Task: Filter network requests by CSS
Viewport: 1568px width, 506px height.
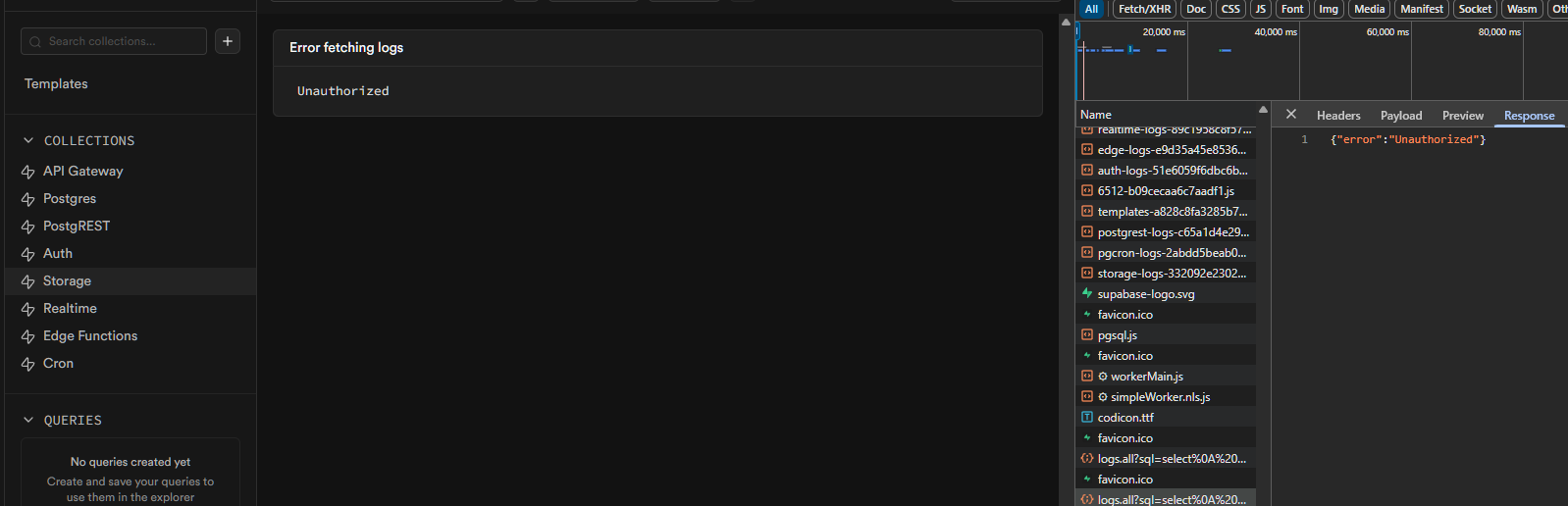Action: click(1230, 9)
